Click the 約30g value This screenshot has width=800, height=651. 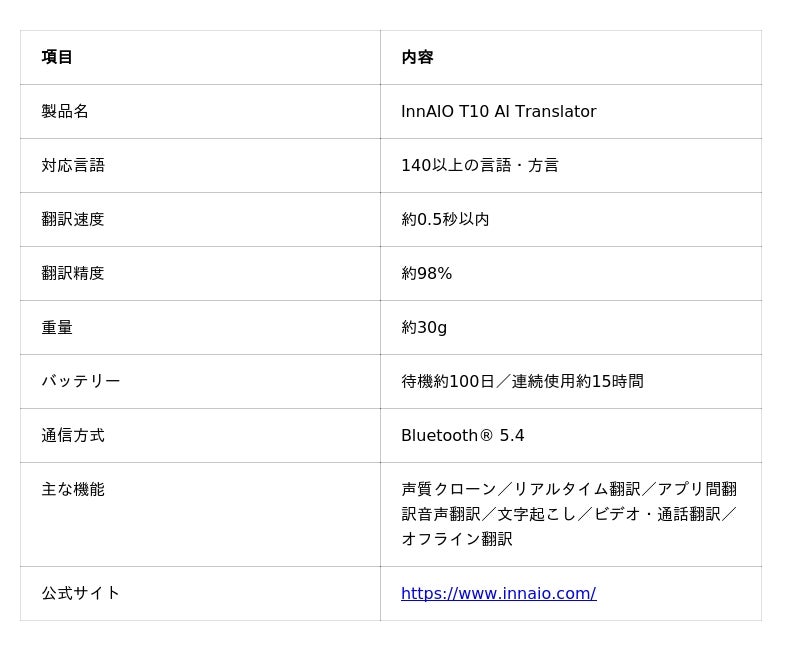click(x=424, y=327)
